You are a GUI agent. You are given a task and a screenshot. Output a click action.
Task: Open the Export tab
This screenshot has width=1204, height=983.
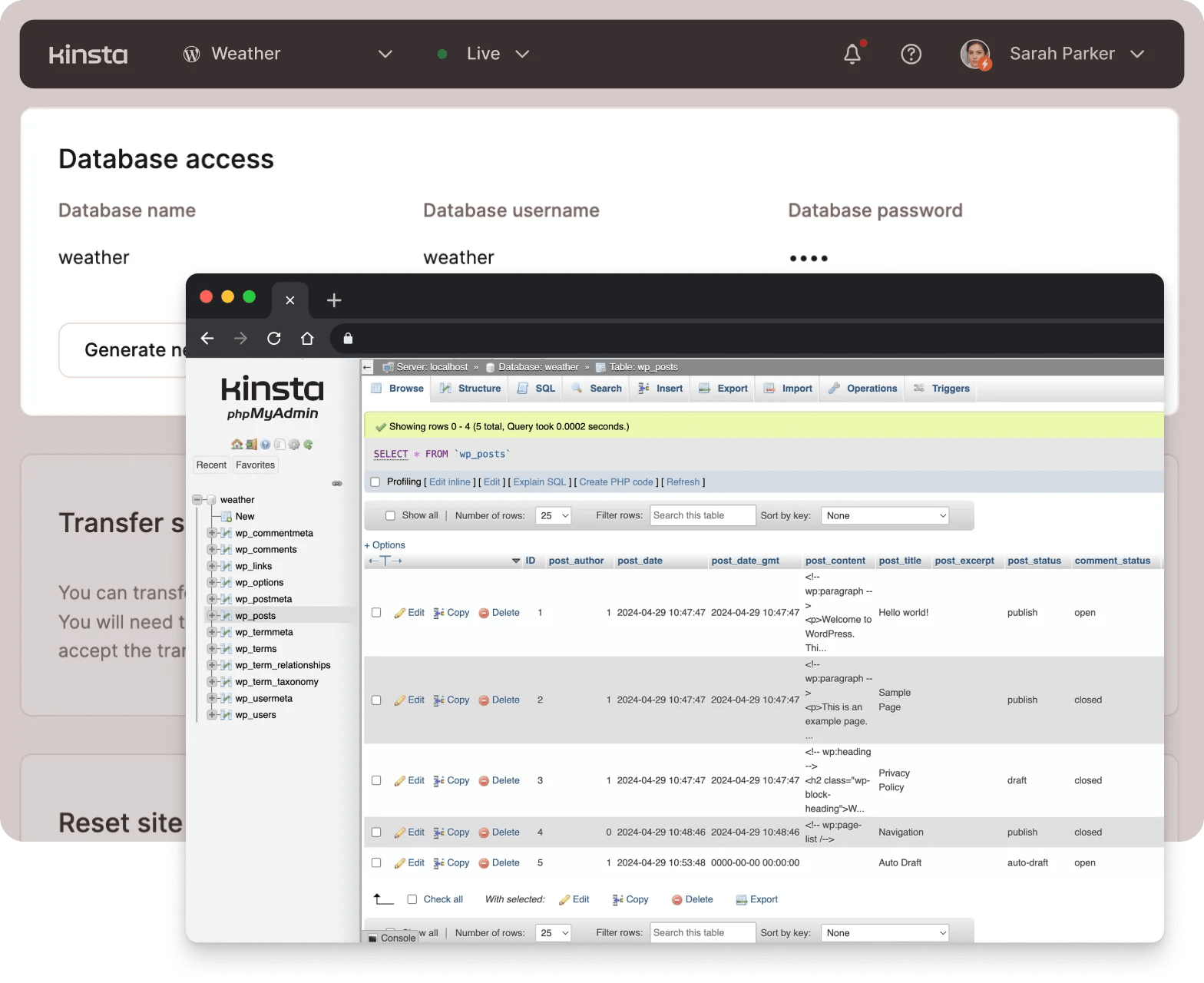723,389
